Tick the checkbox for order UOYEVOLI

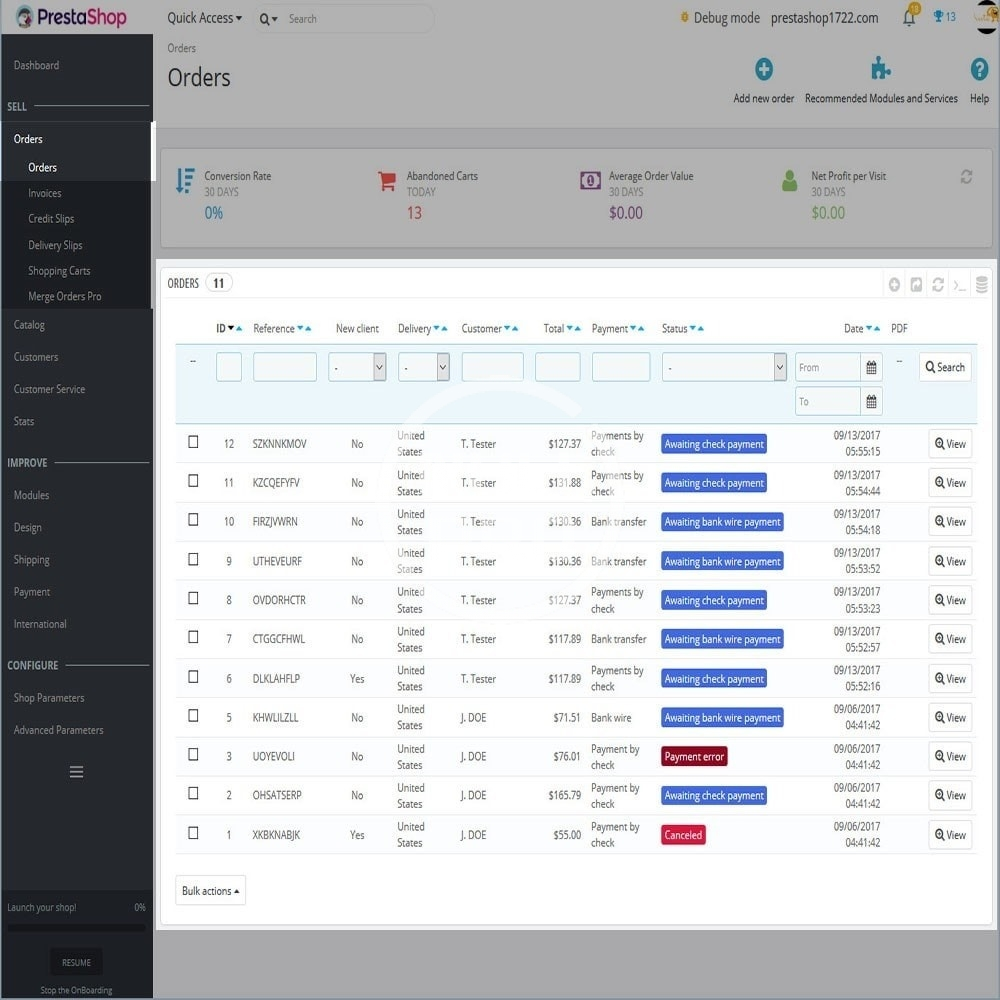coord(194,755)
